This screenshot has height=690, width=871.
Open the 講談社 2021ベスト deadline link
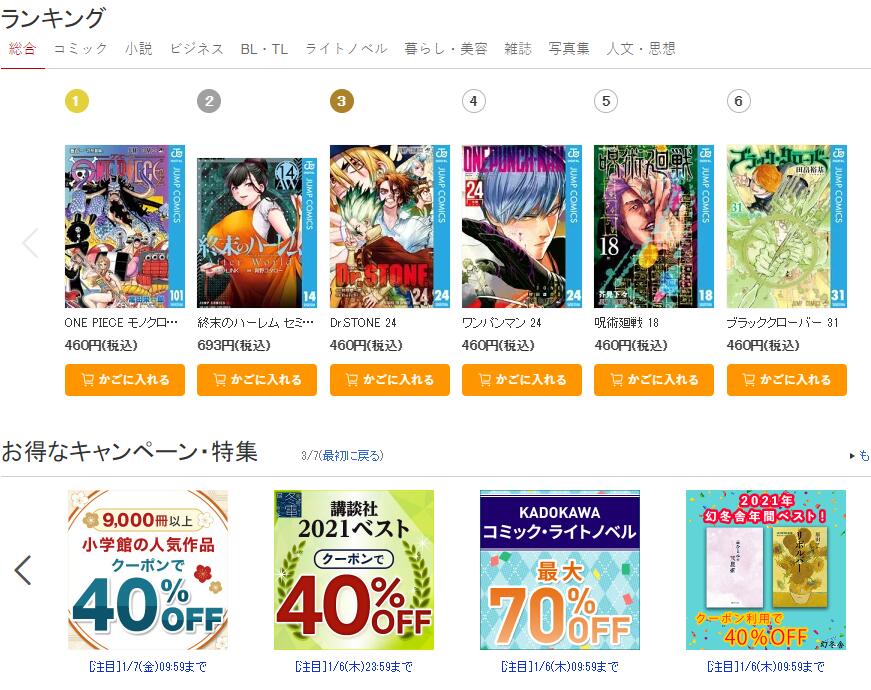[x=354, y=666]
